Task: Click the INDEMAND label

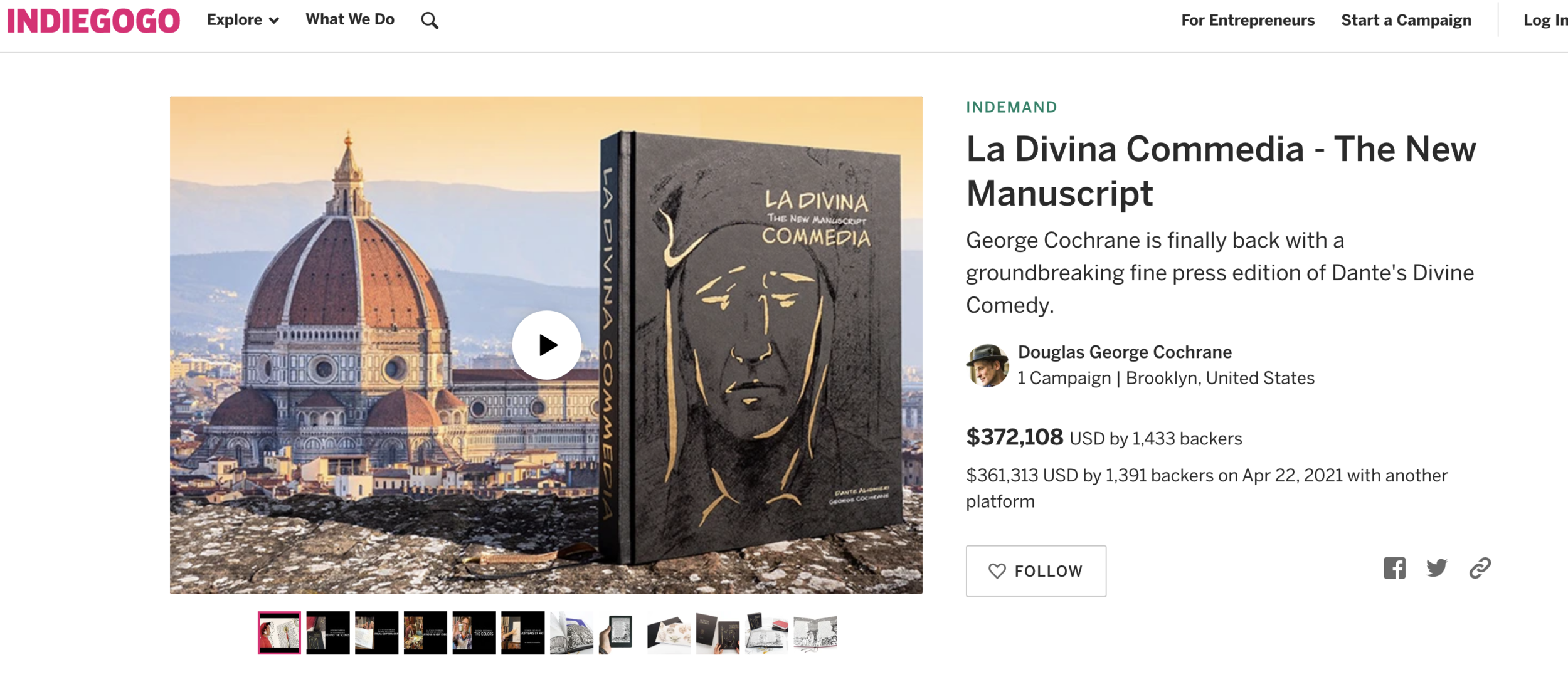Action: 1012,107
